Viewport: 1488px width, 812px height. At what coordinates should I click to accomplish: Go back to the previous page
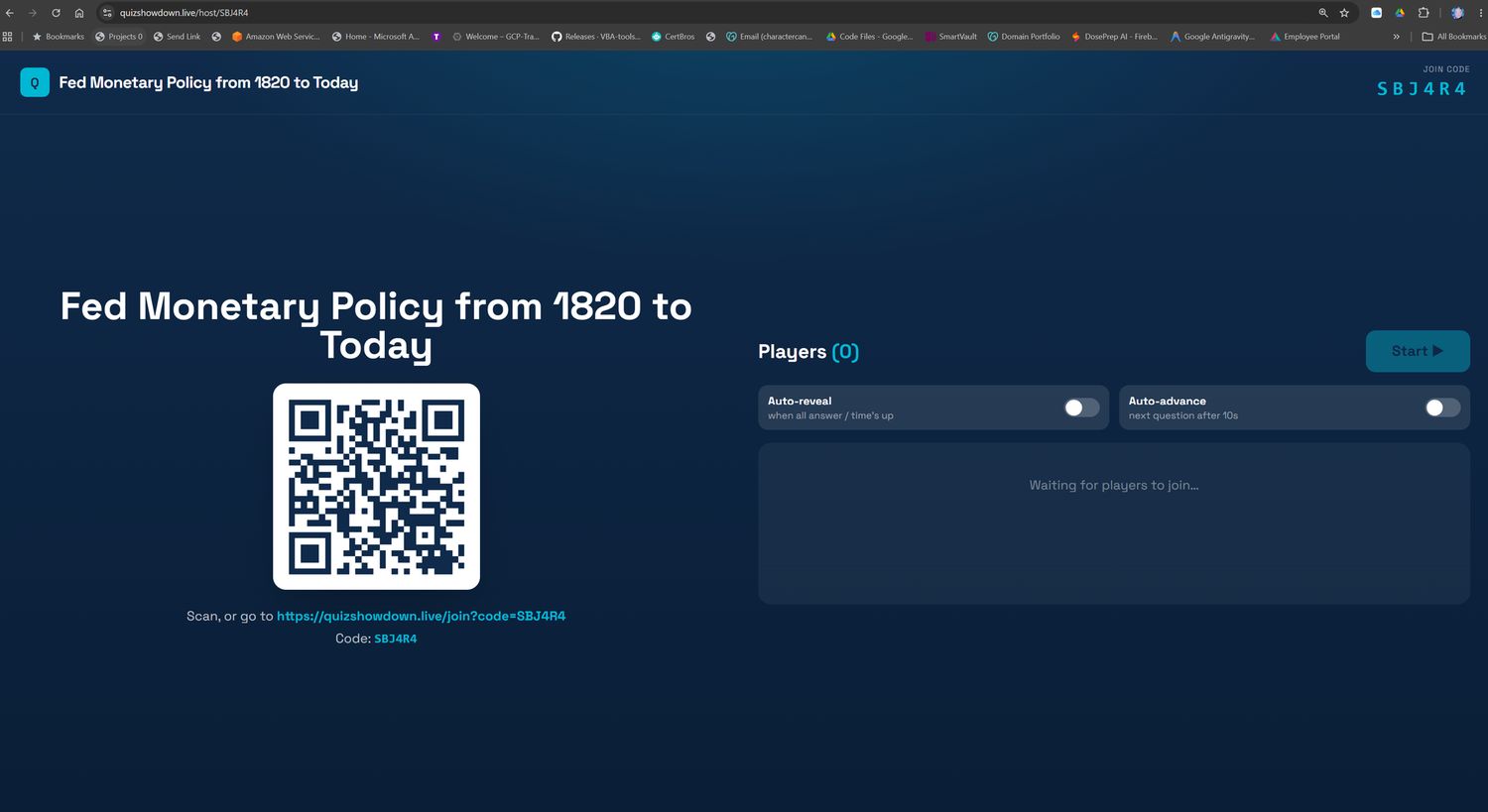click(10, 13)
